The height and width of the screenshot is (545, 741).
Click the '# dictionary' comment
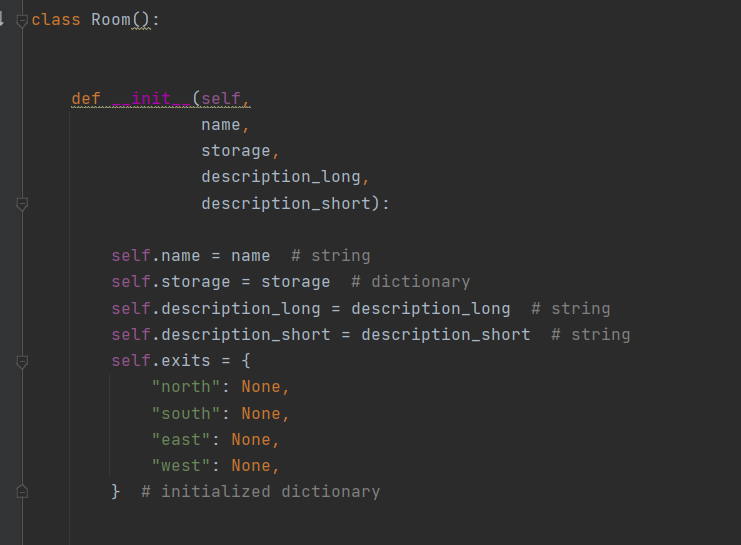pos(411,282)
